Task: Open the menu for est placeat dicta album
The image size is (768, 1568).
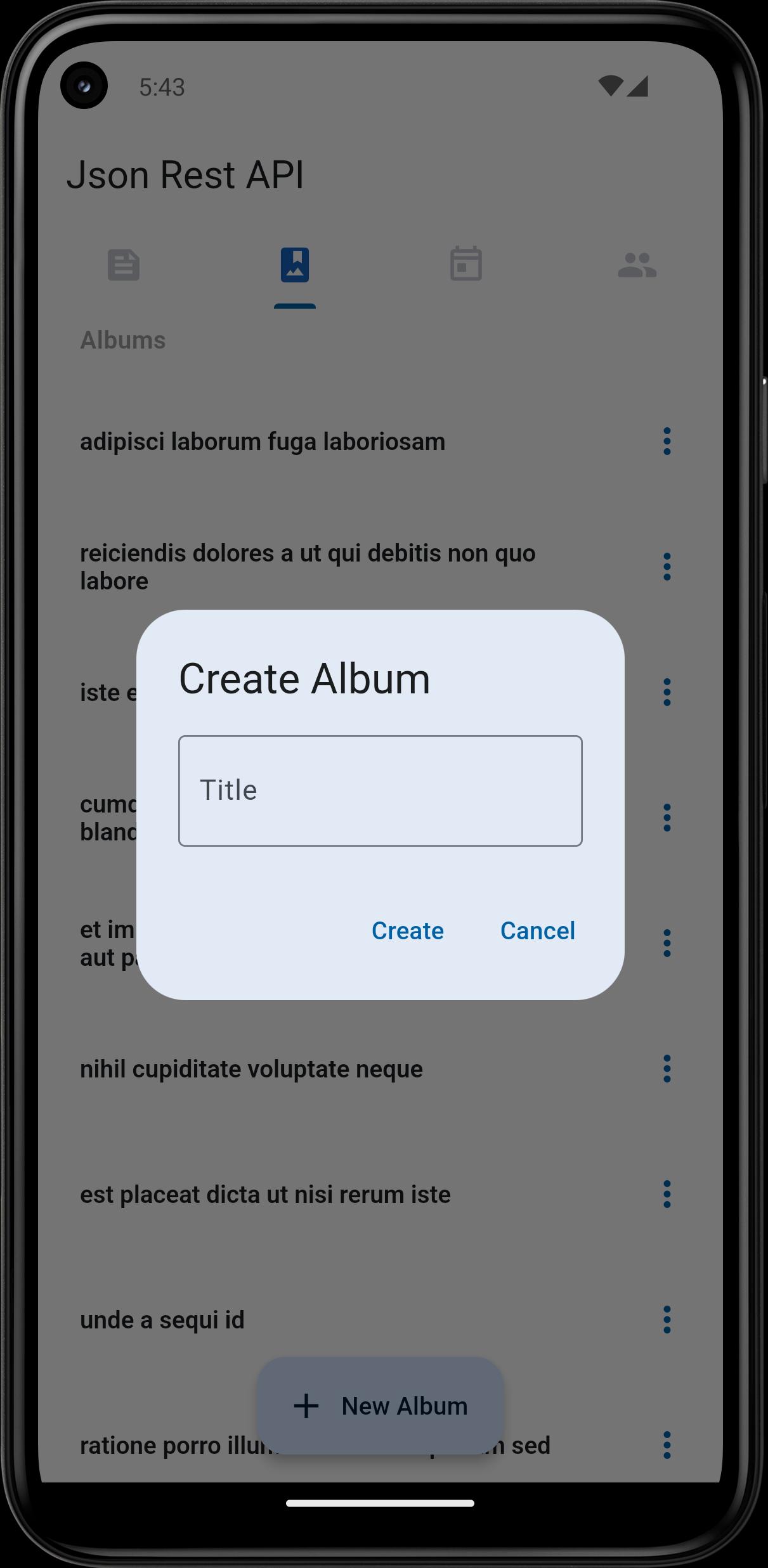Action: click(667, 1194)
